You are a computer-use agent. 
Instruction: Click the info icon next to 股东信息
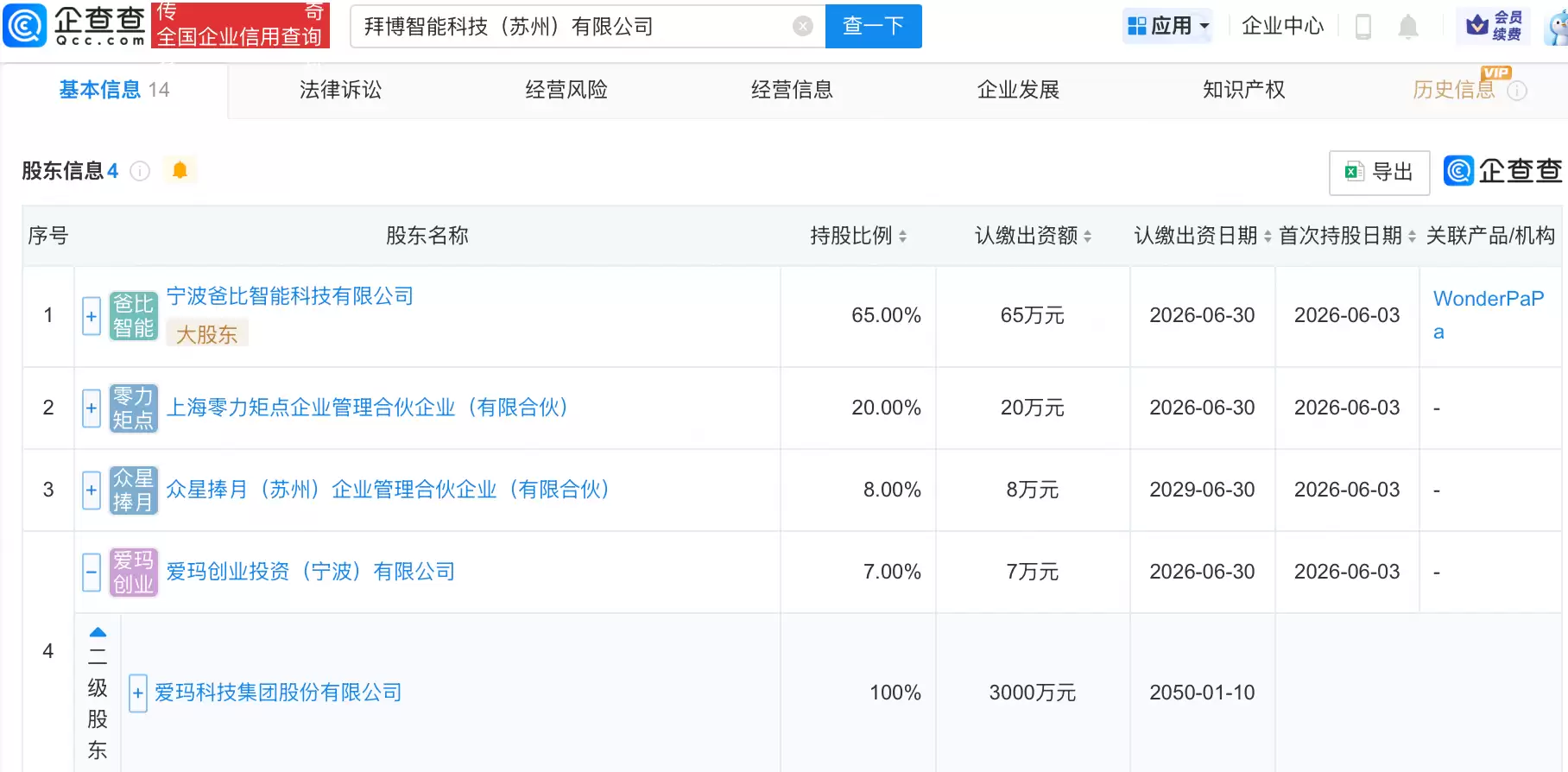pos(140,171)
